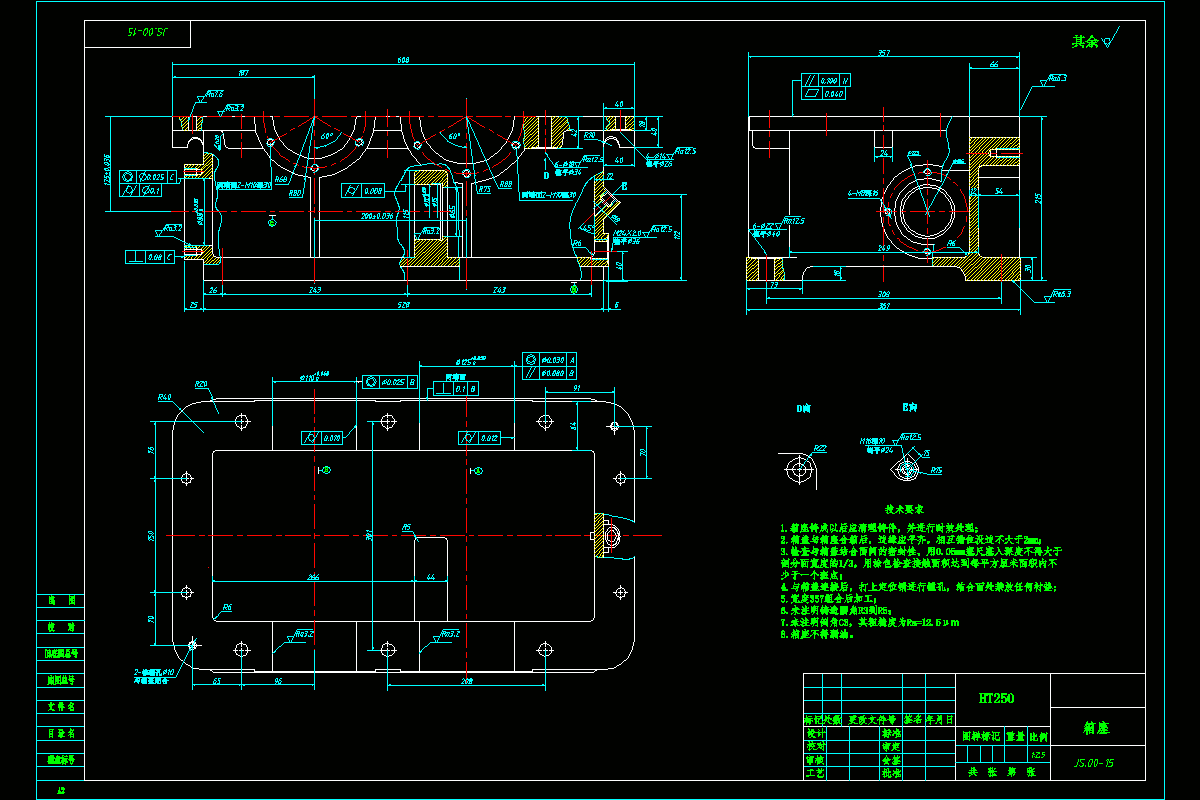Screen dimensions: 1200x800
Task: Select the R22 radius label in D view
Action: pyautogui.click(x=819, y=448)
